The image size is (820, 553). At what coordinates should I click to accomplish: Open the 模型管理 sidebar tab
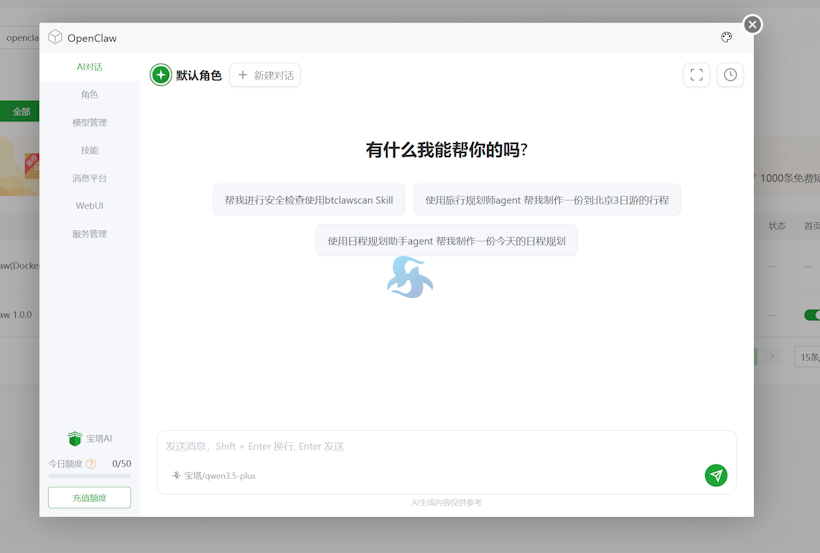pyautogui.click(x=89, y=122)
